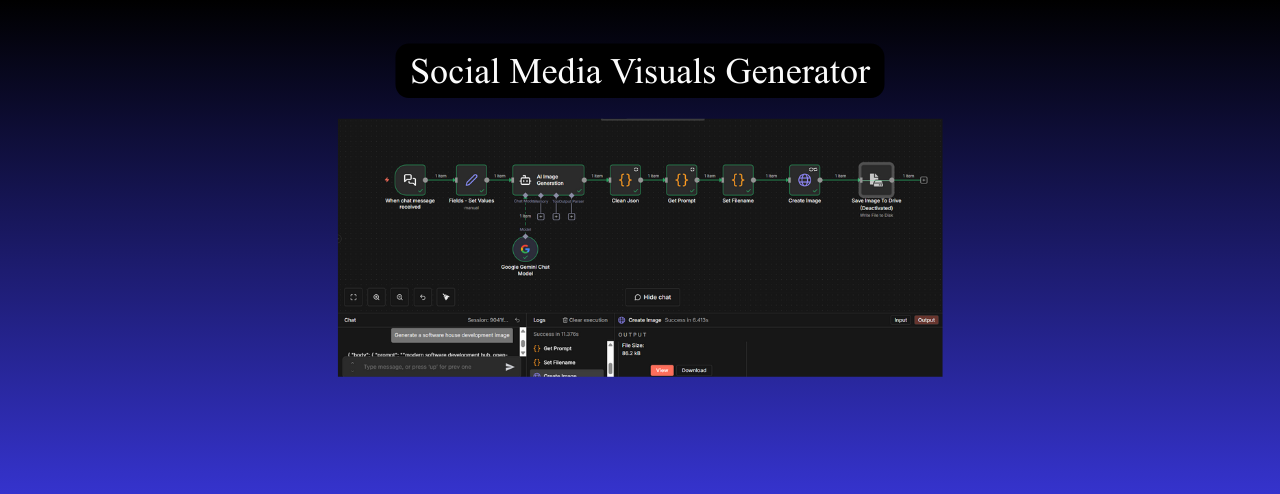Click the Download button

(694, 370)
